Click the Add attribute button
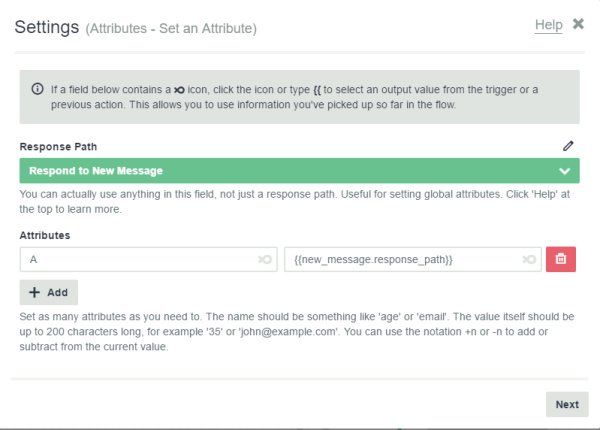This screenshot has height=430, width=600. pyautogui.click(x=49, y=292)
